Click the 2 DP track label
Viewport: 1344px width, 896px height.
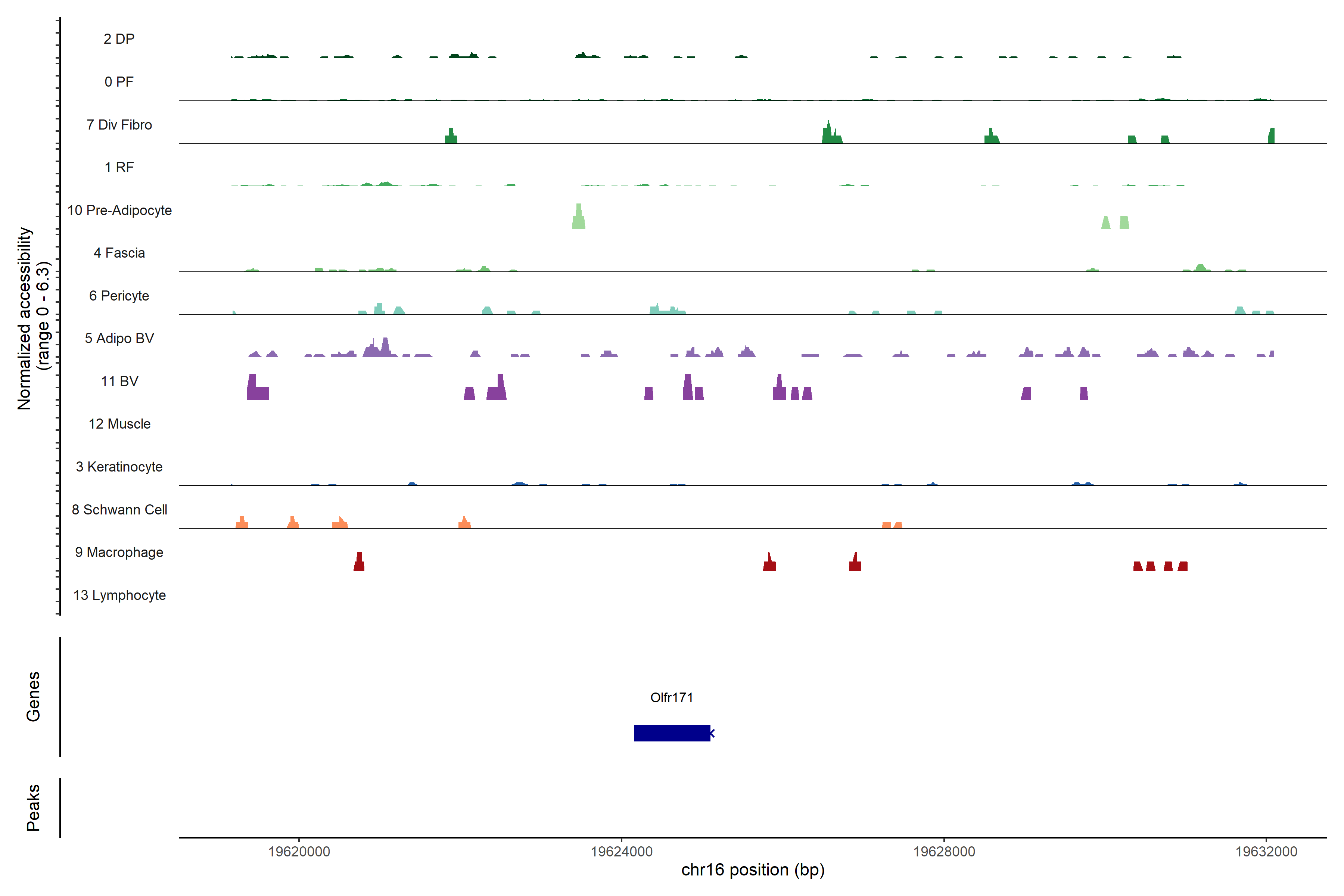click(x=119, y=39)
